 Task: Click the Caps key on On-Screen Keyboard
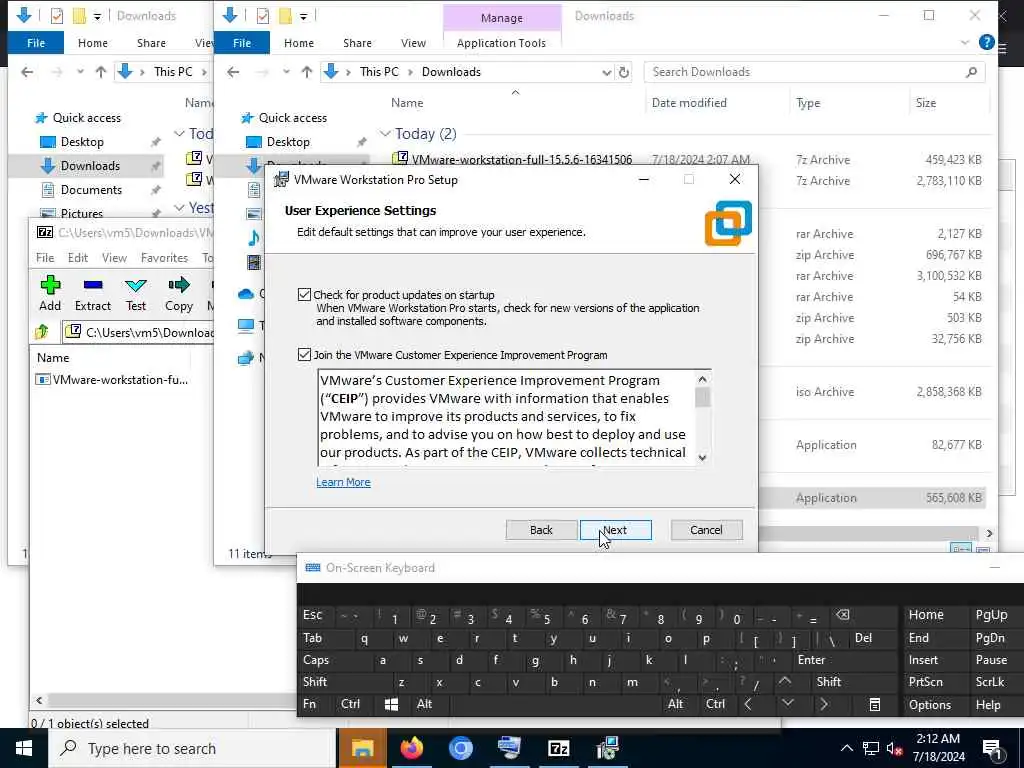[x=316, y=660]
